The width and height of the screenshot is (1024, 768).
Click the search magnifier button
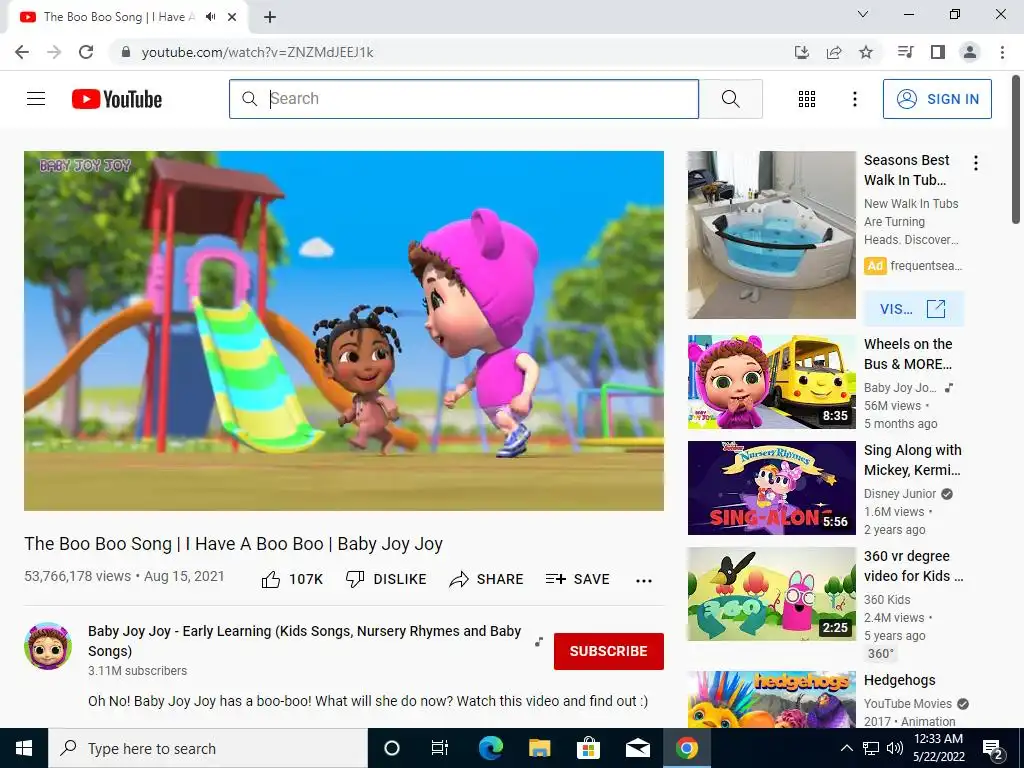point(731,99)
